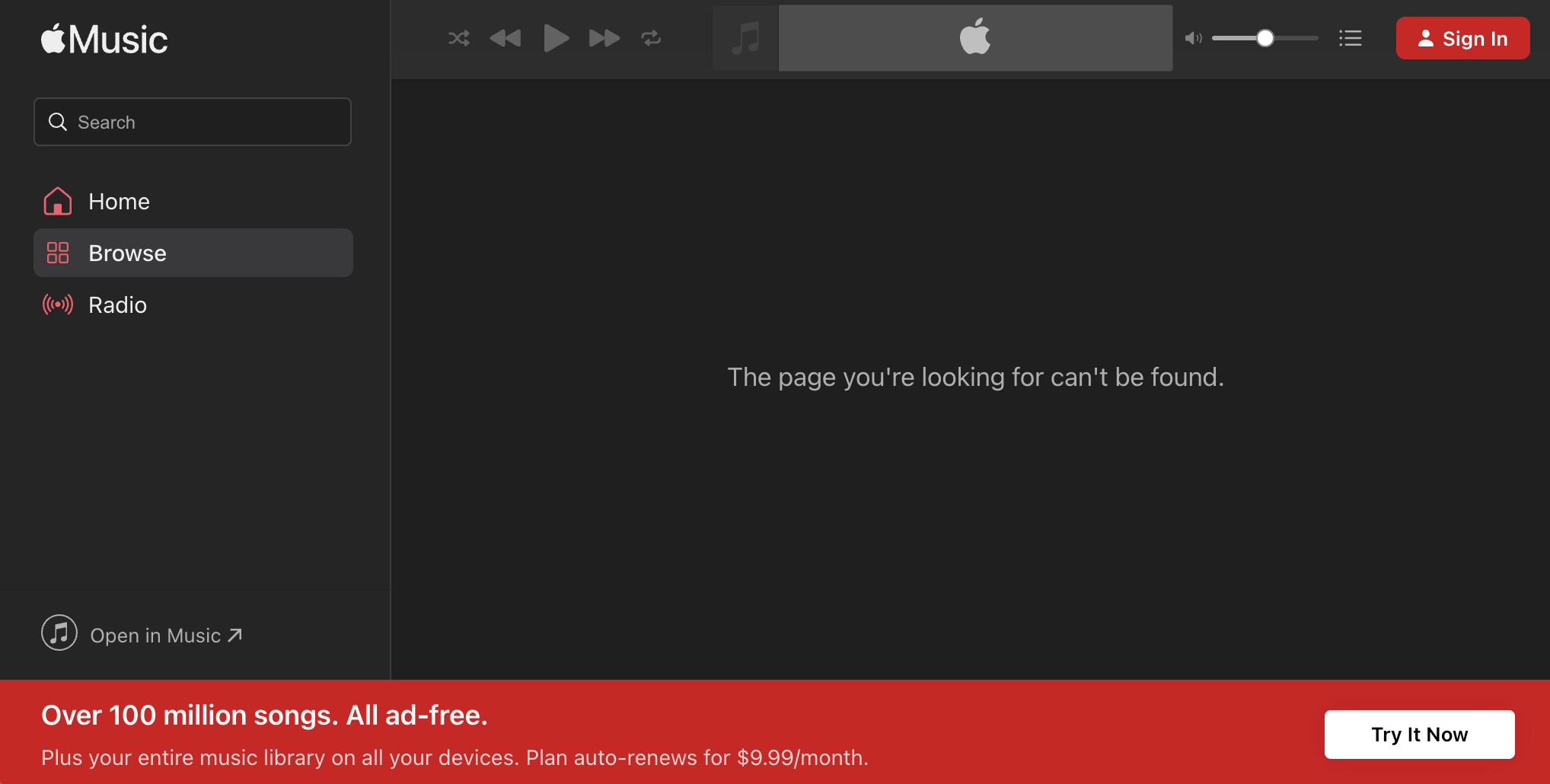The height and width of the screenshot is (784, 1550).
Task: Adjust the volume slider
Action: 1265,38
